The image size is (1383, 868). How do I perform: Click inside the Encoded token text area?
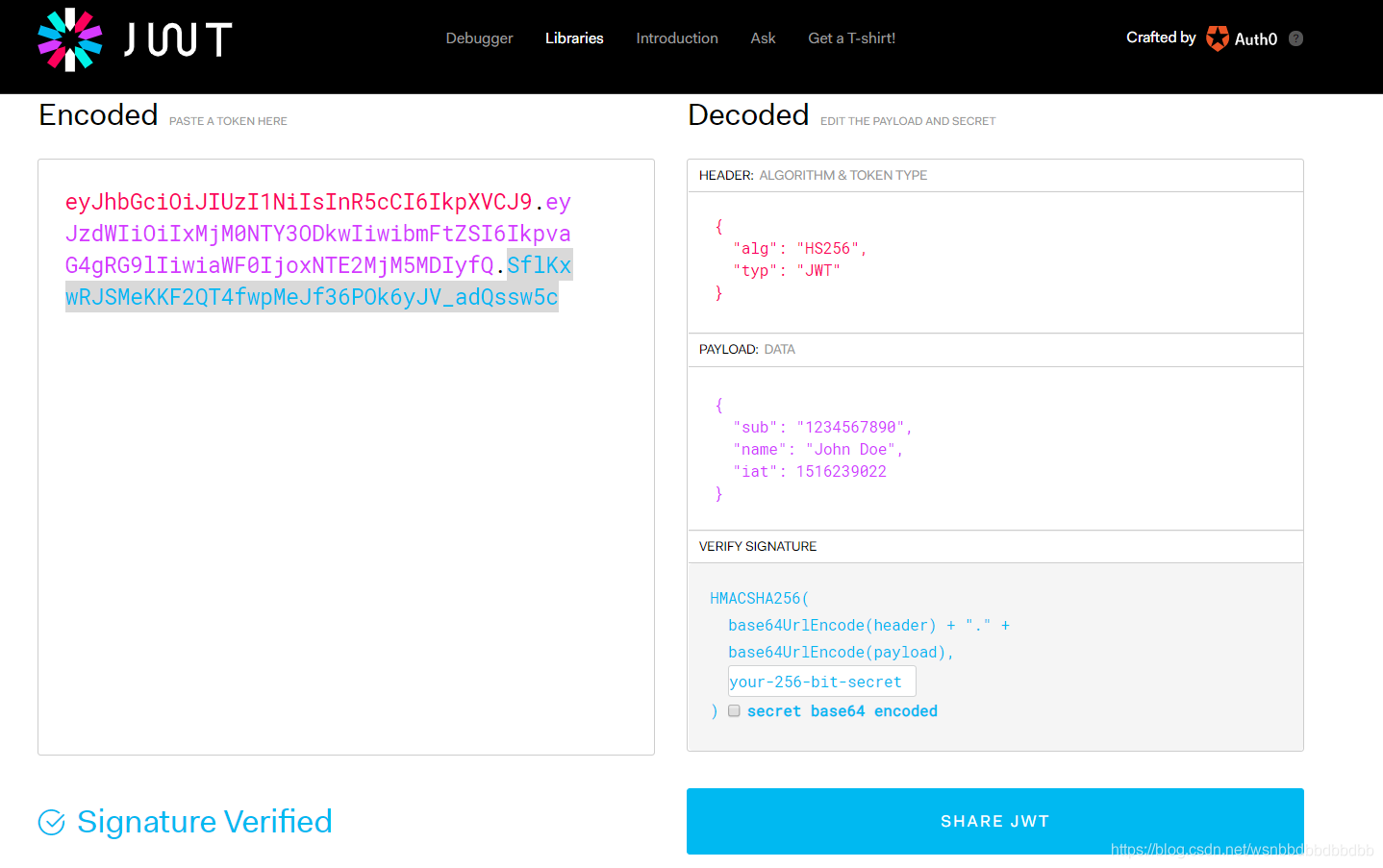[346, 457]
